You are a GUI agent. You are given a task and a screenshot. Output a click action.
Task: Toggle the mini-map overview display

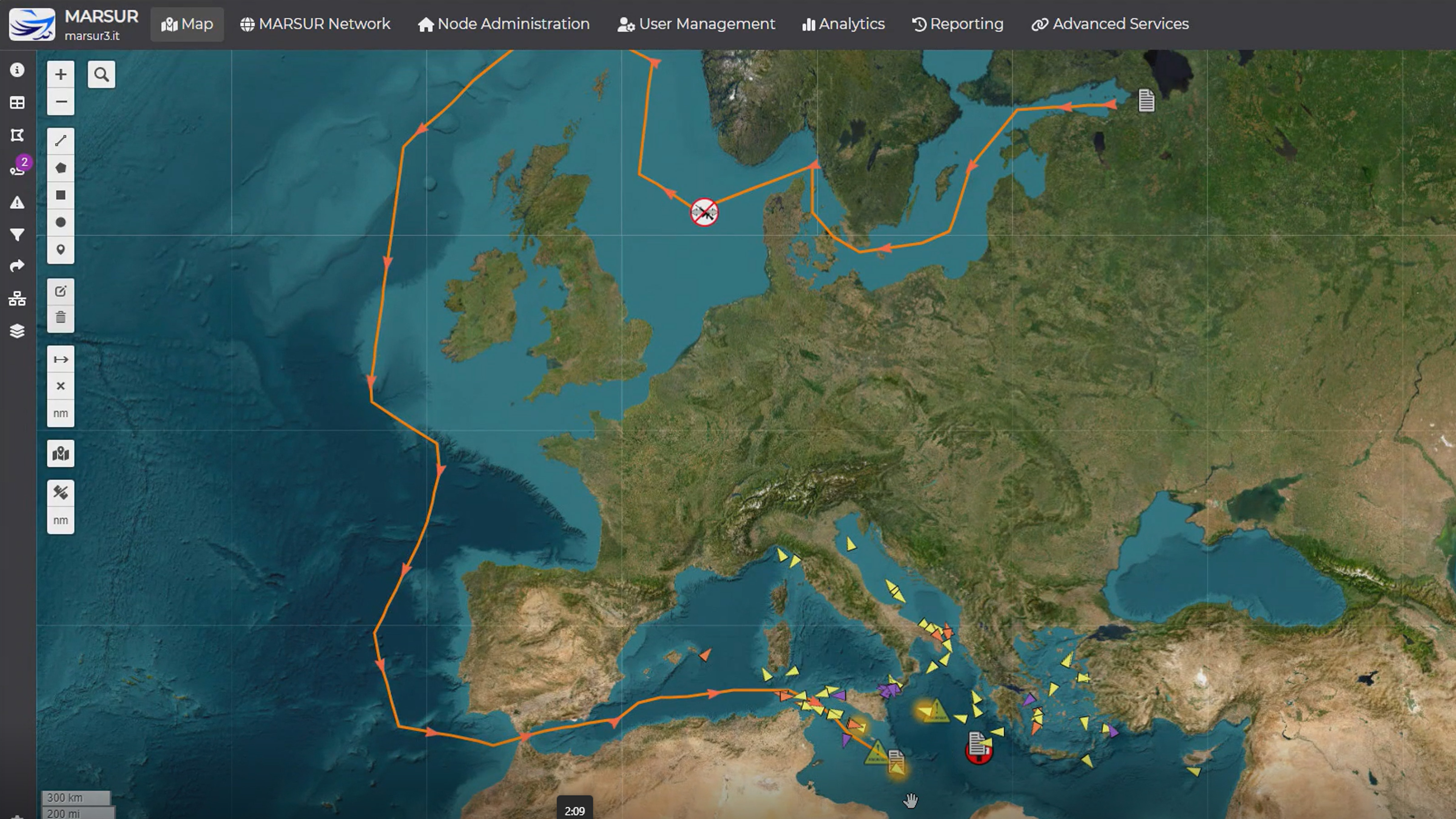point(60,453)
